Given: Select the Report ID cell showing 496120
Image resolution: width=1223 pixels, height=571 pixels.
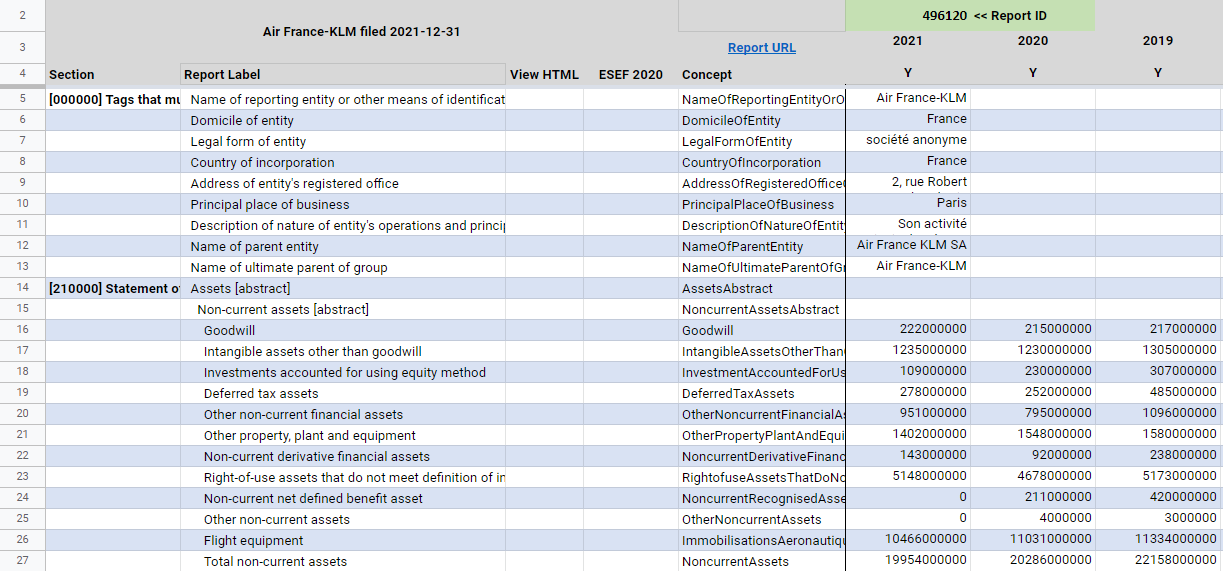Looking at the screenshot, I should (x=969, y=16).
